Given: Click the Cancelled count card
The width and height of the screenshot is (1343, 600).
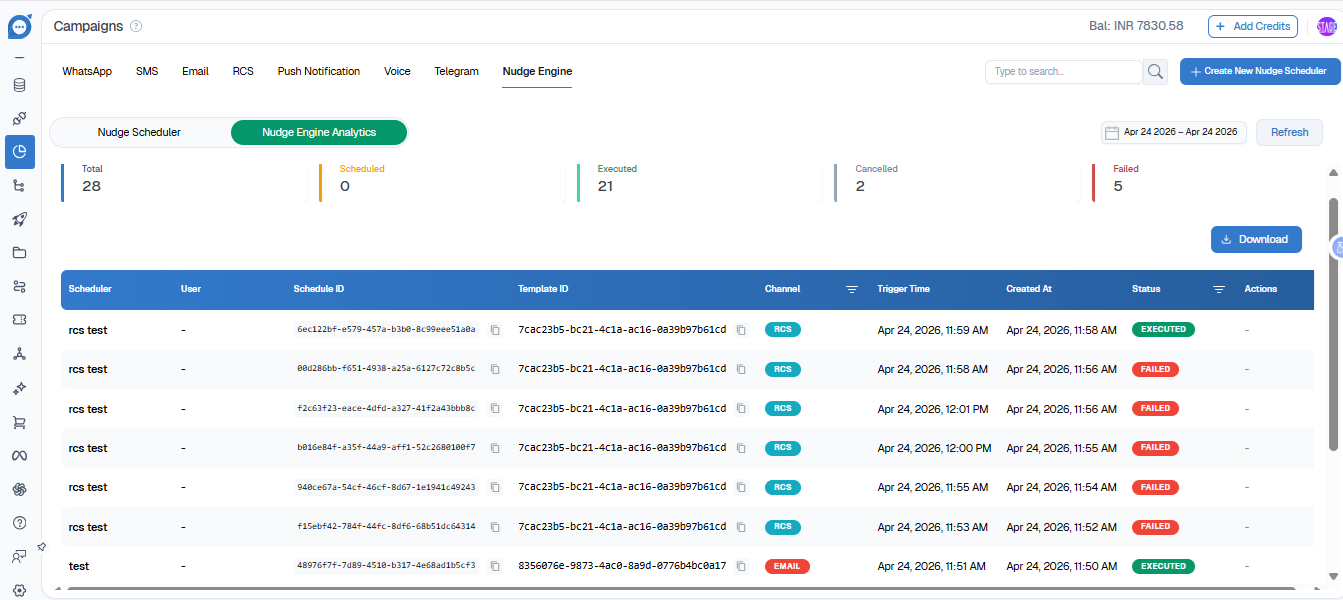Looking at the screenshot, I should (955, 182).
